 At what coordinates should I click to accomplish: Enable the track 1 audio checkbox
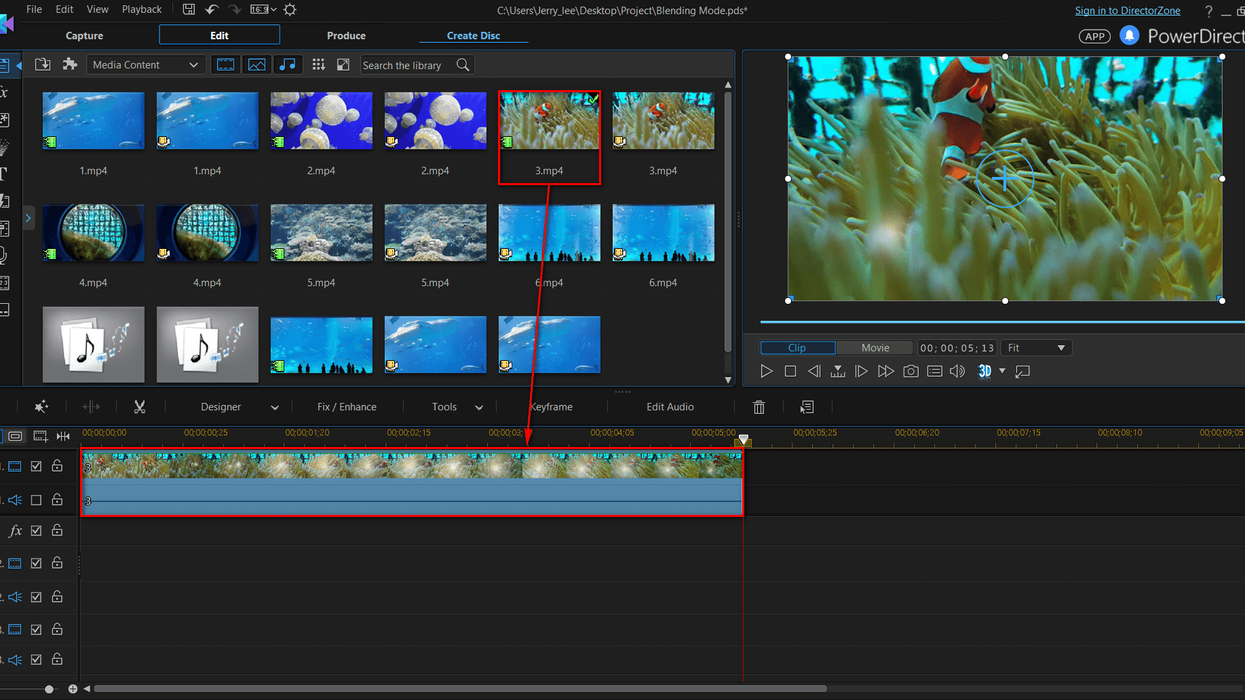[36, 500]
